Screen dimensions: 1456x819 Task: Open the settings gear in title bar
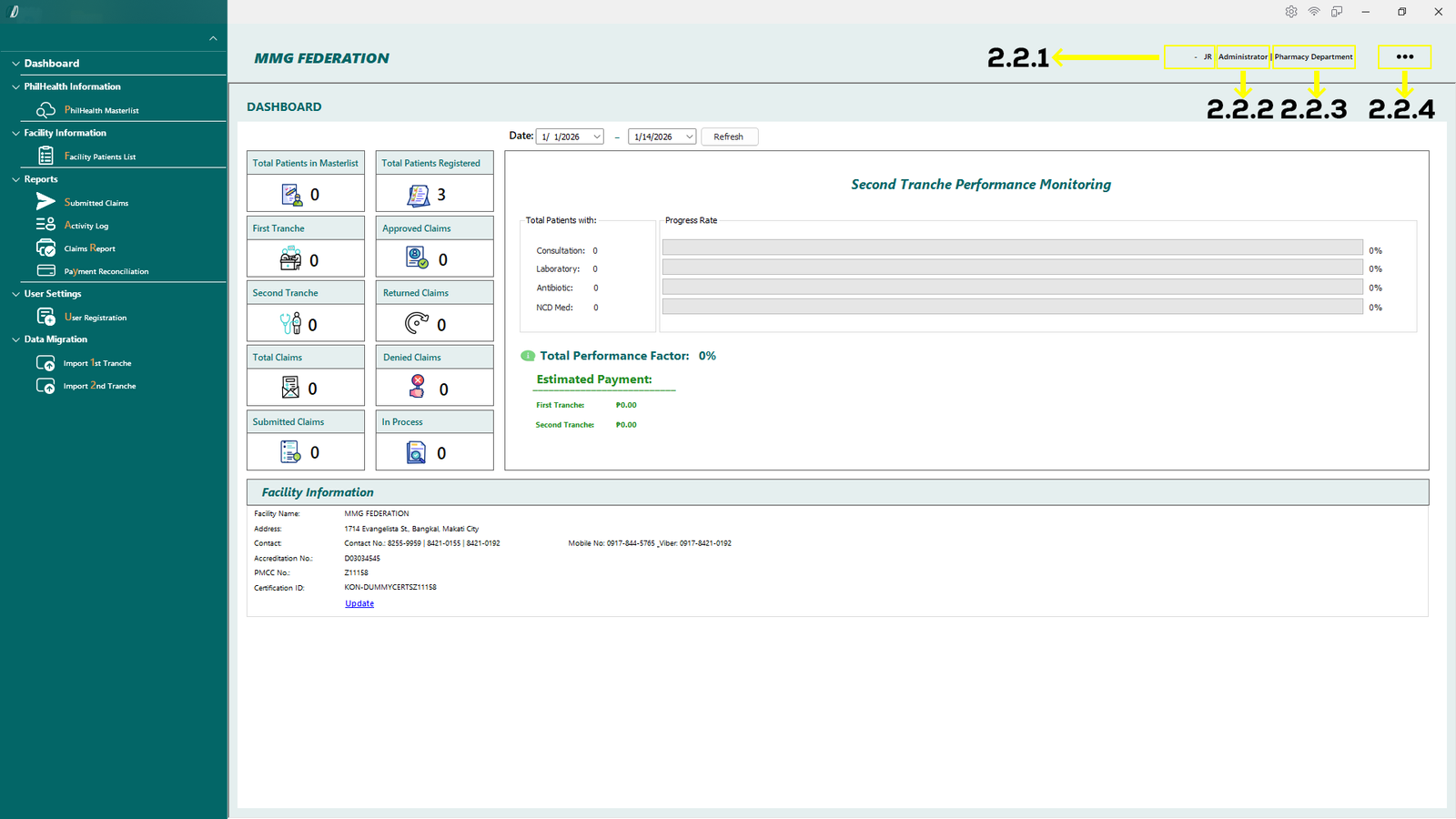[1290, 12]
